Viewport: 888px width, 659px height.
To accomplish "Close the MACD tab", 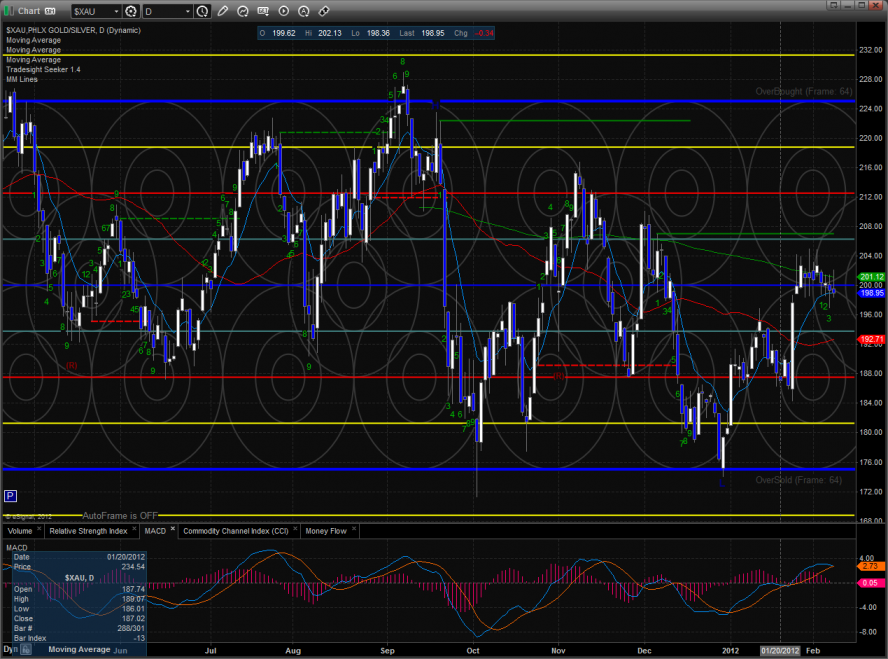I will [x=173, y=529].
